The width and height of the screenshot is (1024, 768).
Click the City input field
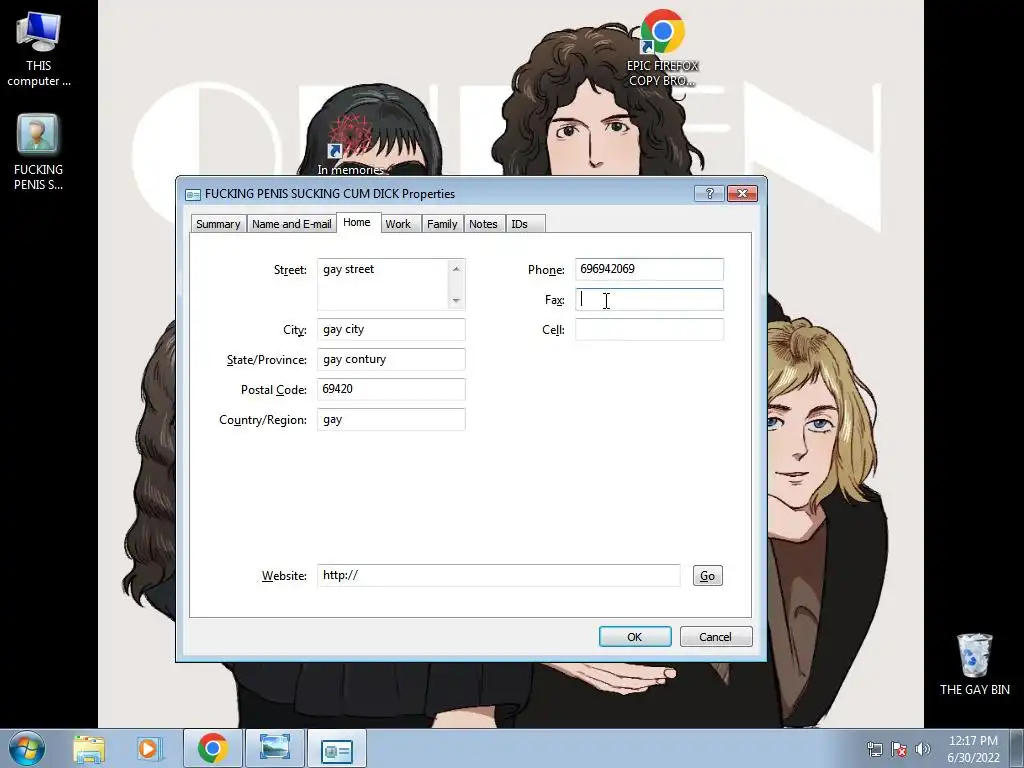tap(391, 329)
